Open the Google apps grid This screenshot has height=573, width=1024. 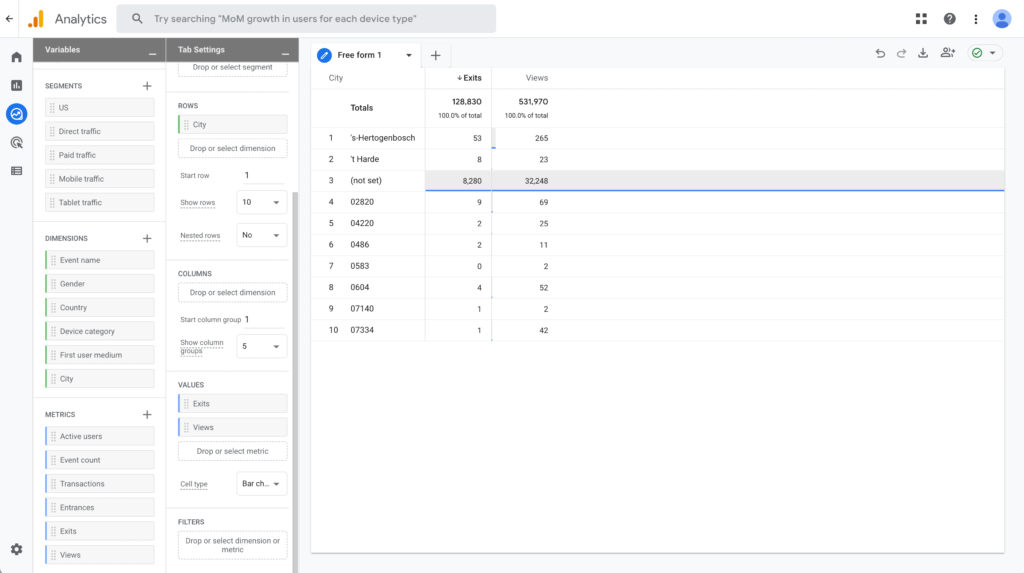pyautogui.click(x=921, y=19)
